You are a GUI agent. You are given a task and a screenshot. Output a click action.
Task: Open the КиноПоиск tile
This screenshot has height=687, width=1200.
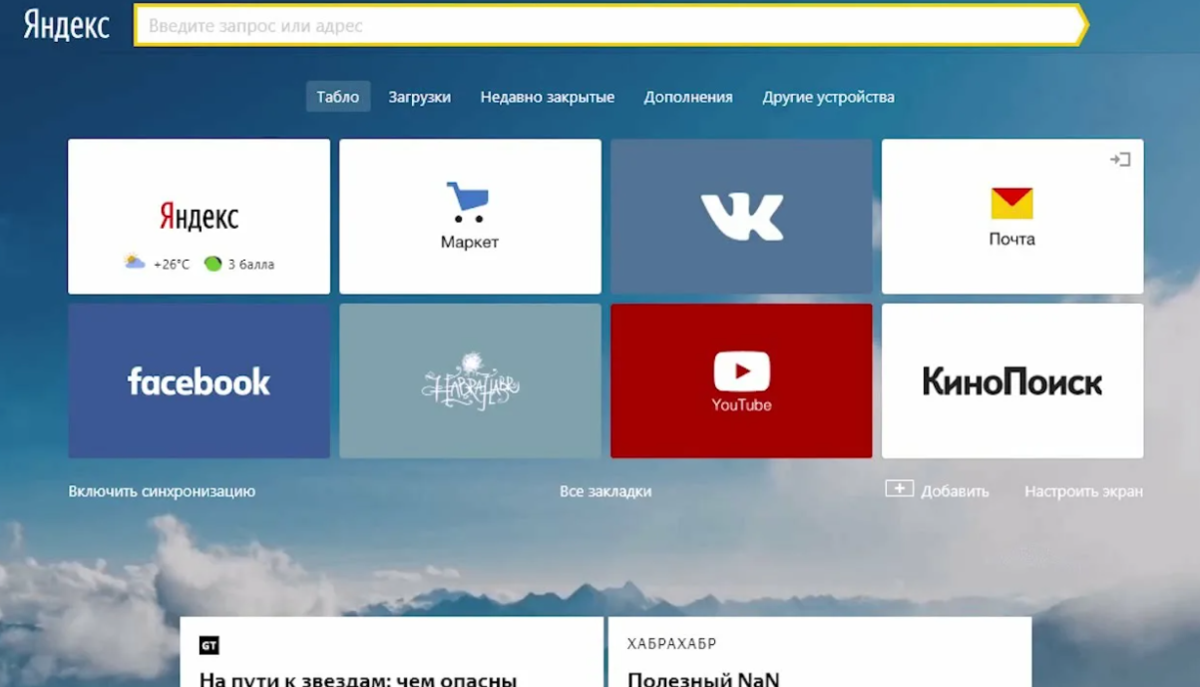(1012, 381)
